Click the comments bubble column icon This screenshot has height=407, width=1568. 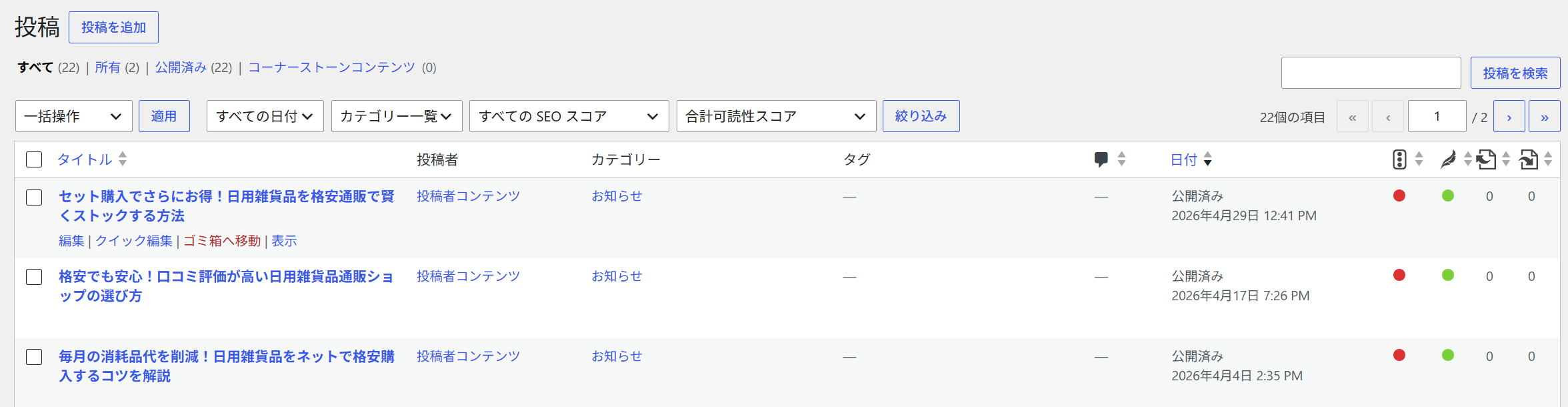1101,159
